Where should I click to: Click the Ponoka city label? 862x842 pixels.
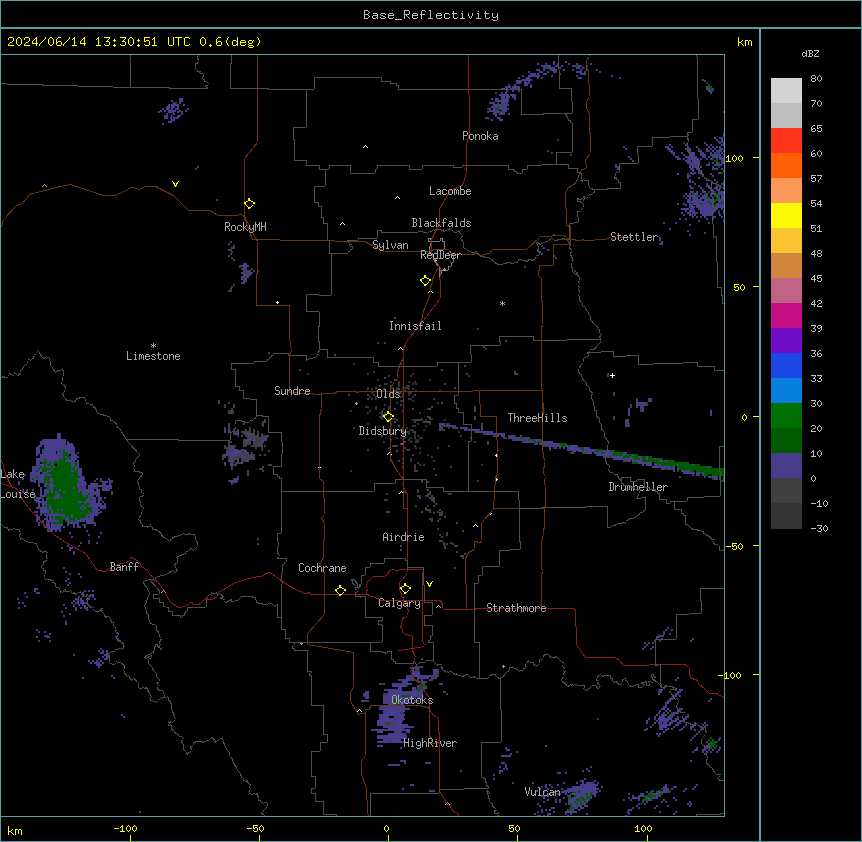[x=480, y=136]
